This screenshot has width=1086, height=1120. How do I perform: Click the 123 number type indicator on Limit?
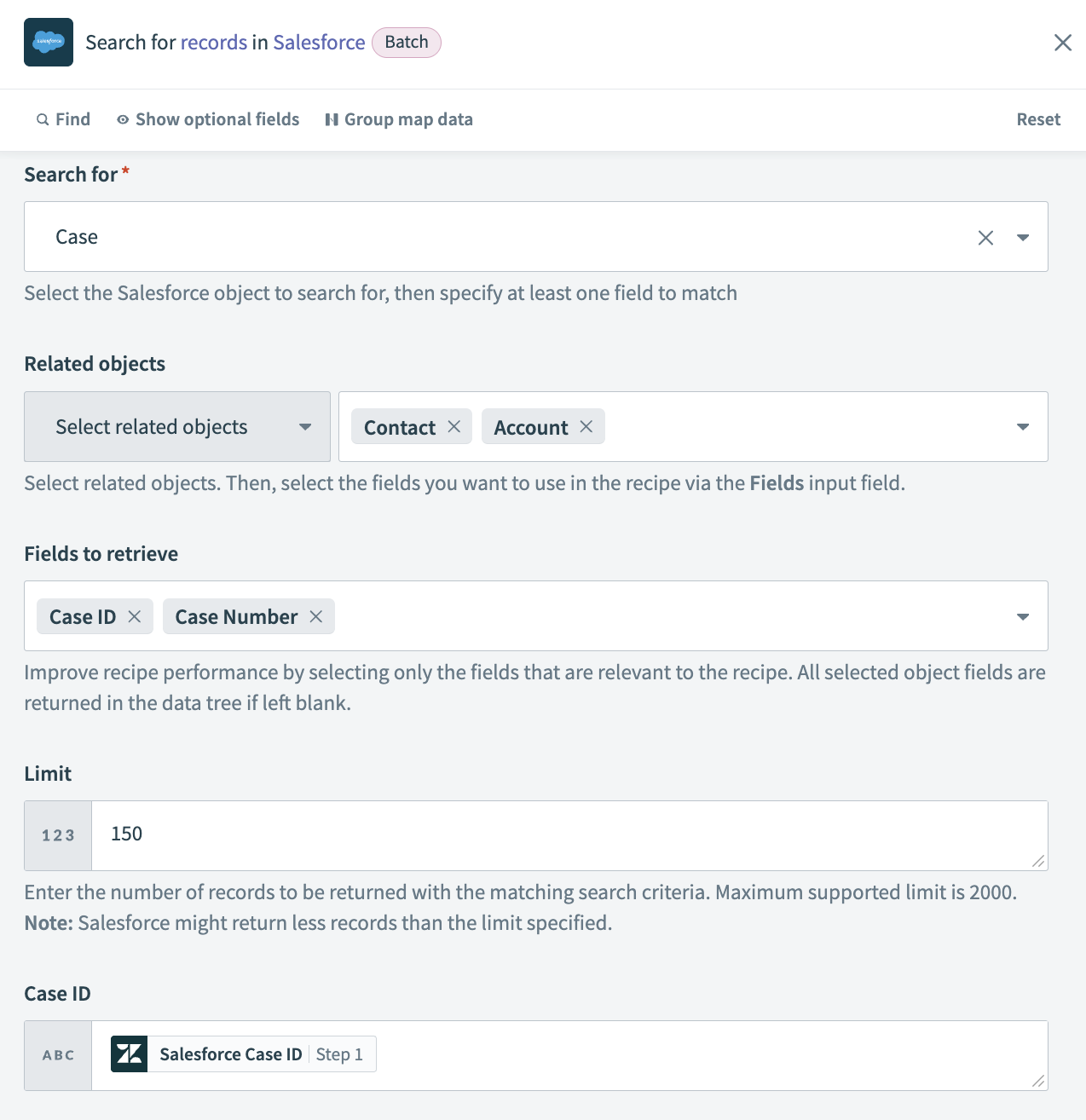pyautogui.click(x=57, y=835)
